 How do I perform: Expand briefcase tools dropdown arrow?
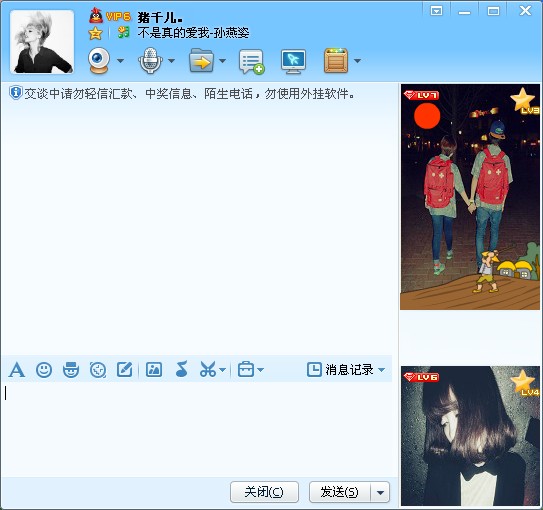(x=260, y=370)
